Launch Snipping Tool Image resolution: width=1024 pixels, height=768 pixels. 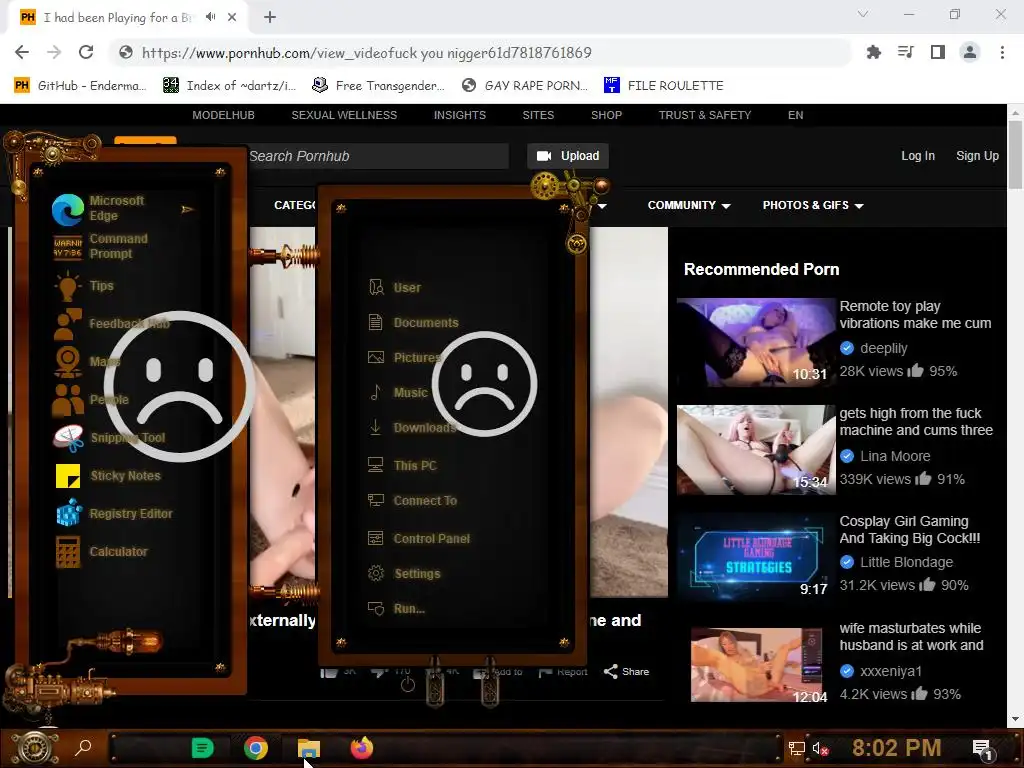pyautogui.click(x=108, y=438)
